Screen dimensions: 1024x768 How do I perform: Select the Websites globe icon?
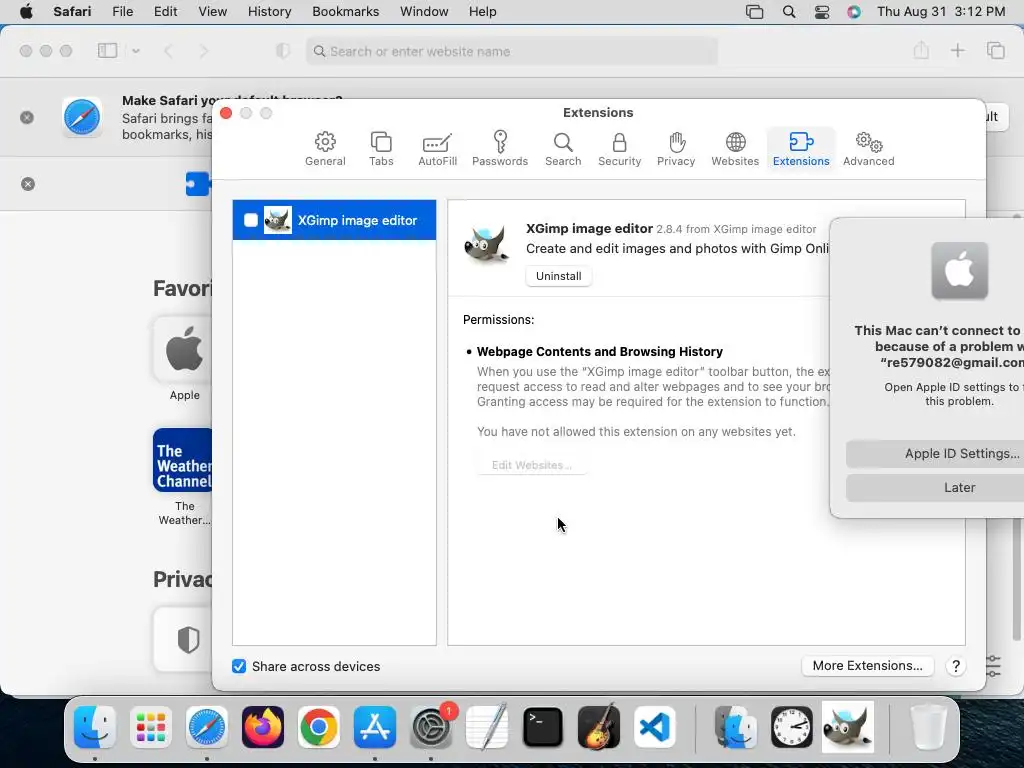(x=735, y=142)
